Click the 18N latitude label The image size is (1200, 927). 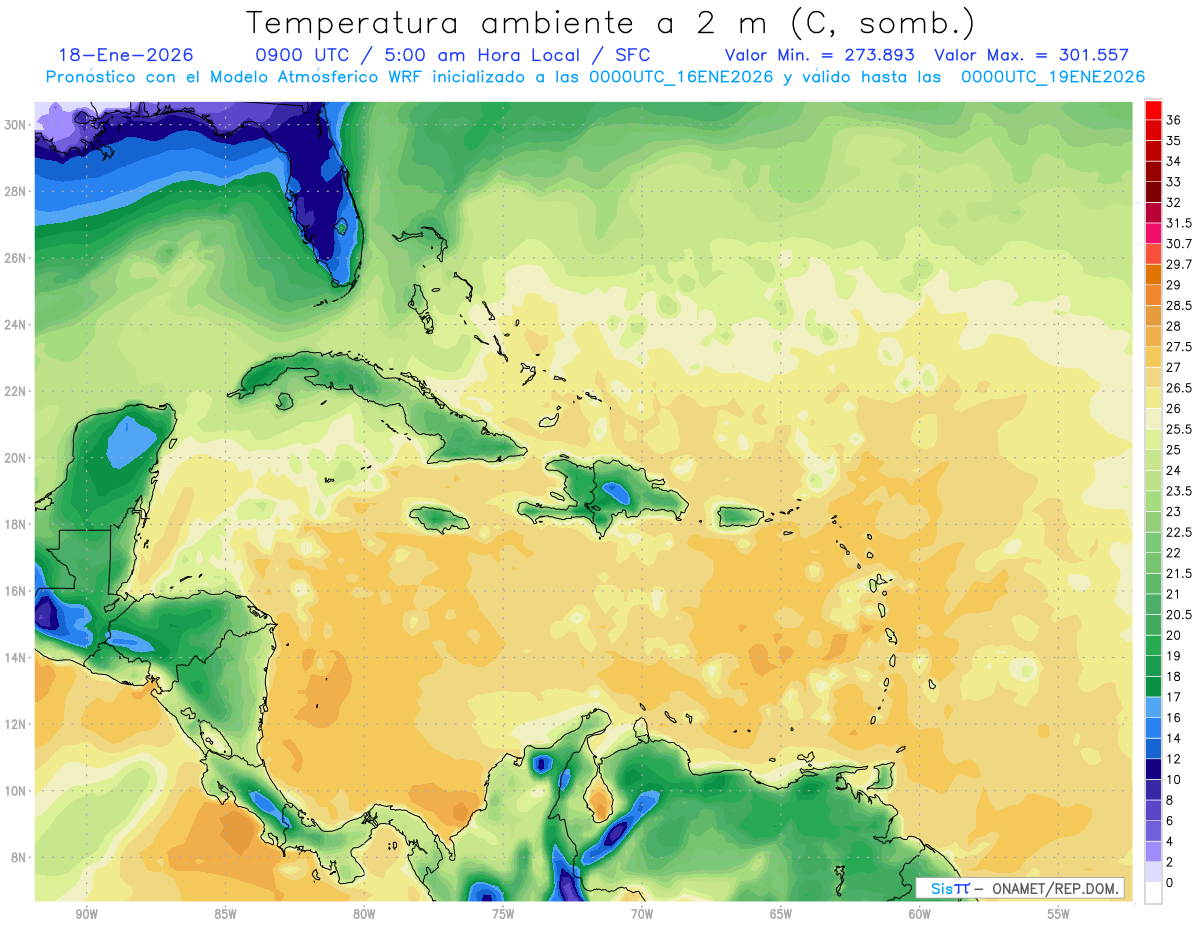pyautogui.click(x=15, y=524)
